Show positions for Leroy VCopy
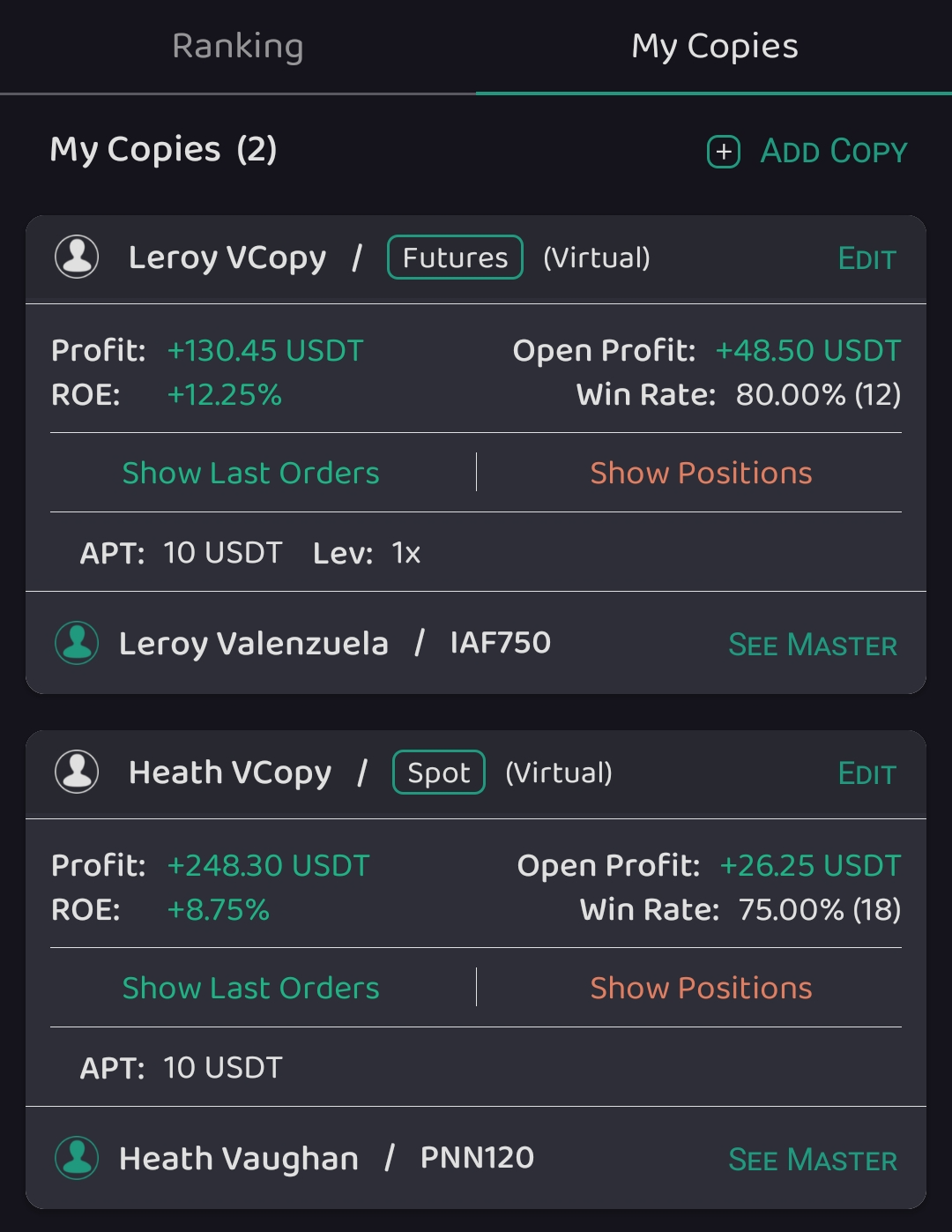 coord(701,473)
